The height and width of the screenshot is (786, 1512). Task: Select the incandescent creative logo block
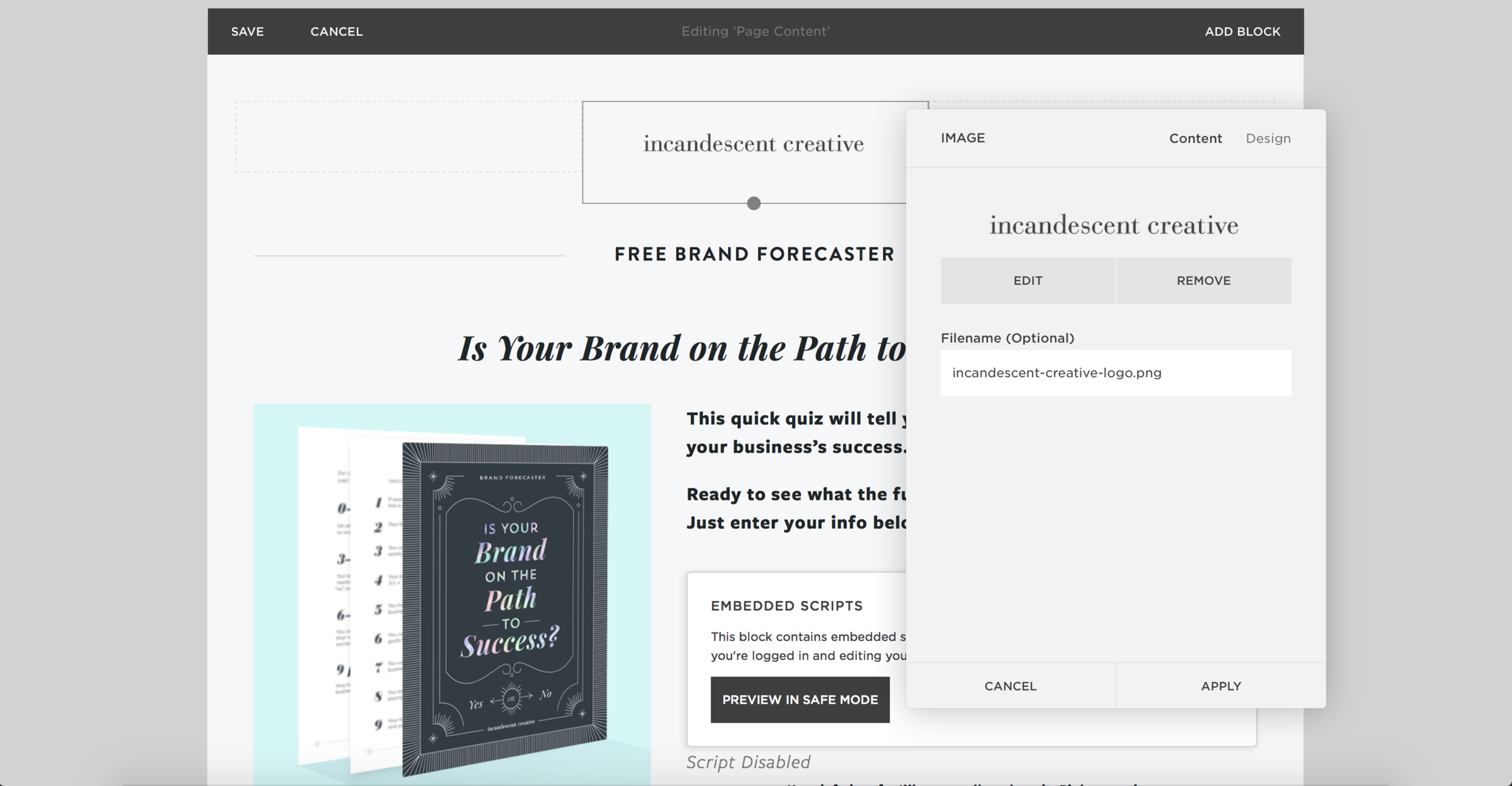pyautogui.click(x=753, y=144)
